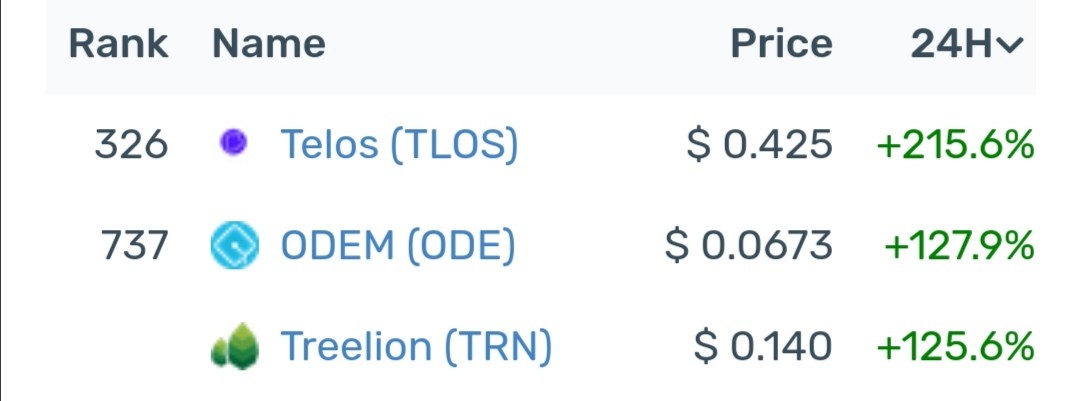Select the ODEM price $ 0.0673
Image resolution: width=1080 pixels, height=401 pixels.
pyautogui.click(x=749, y=246)
